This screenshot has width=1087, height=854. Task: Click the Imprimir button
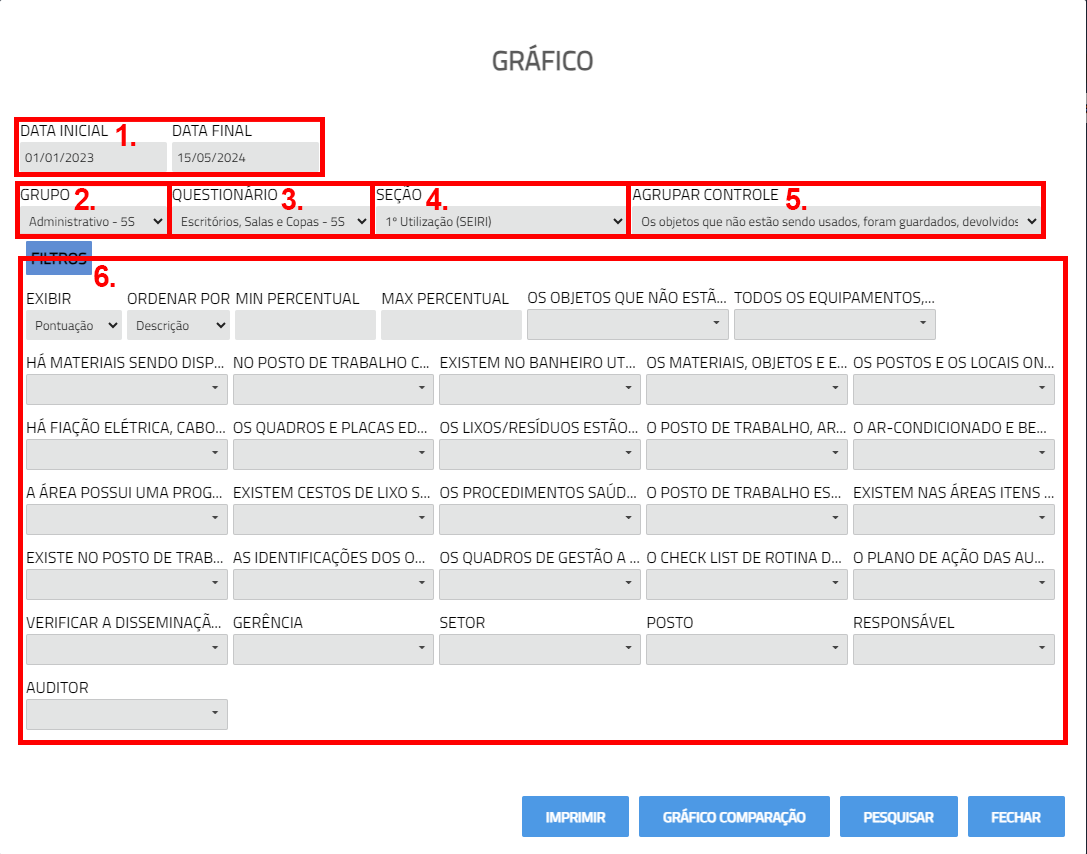(575, 817)
